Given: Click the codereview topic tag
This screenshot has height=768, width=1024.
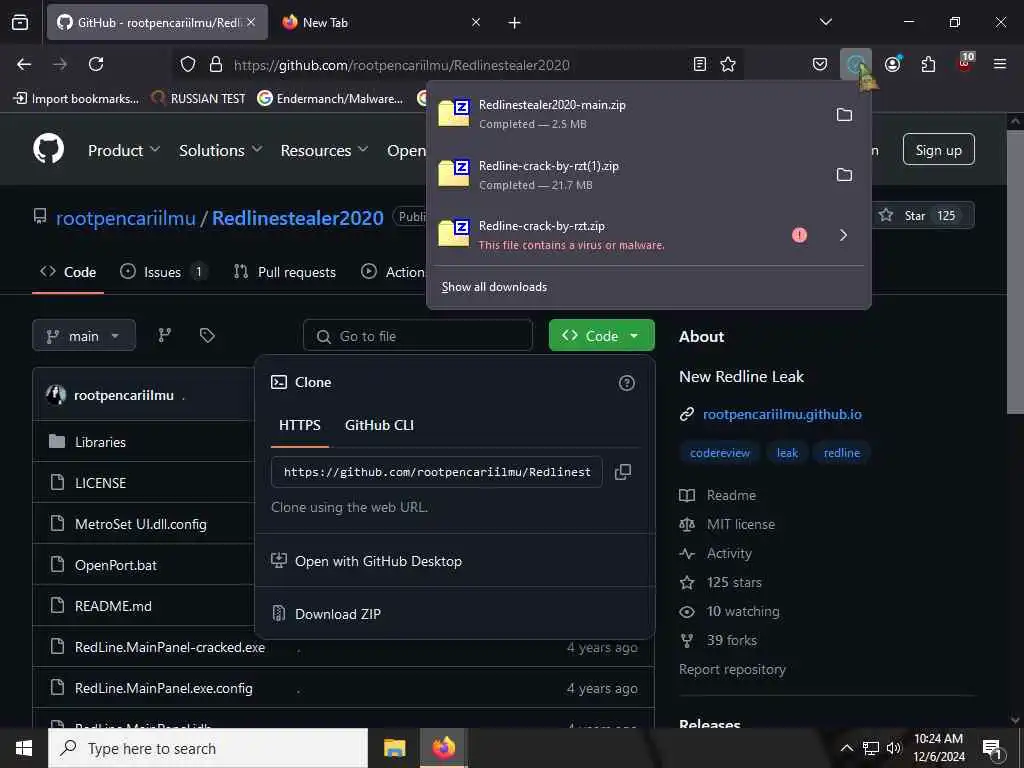Looking at the screenshot, I should pos(720,453).
